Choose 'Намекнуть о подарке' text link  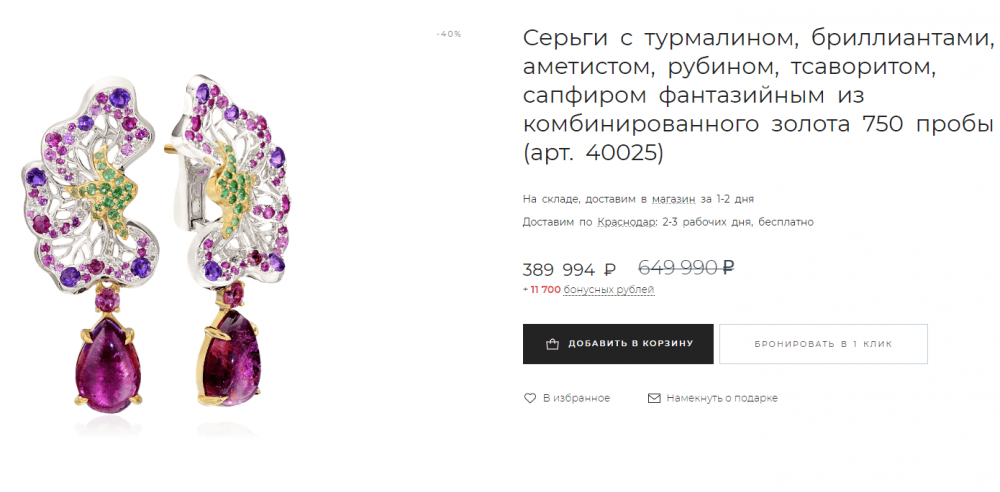tap(722, 398)
